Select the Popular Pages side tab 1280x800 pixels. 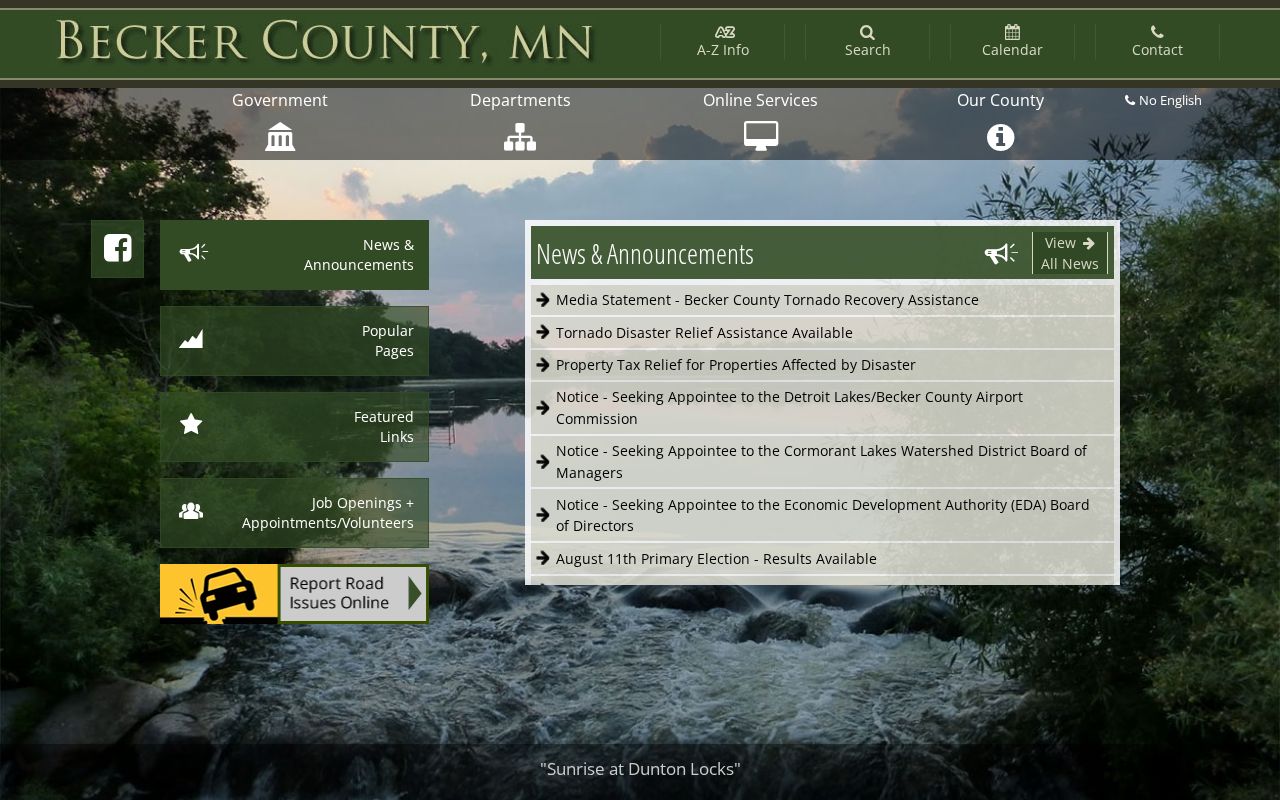[294, 341]
